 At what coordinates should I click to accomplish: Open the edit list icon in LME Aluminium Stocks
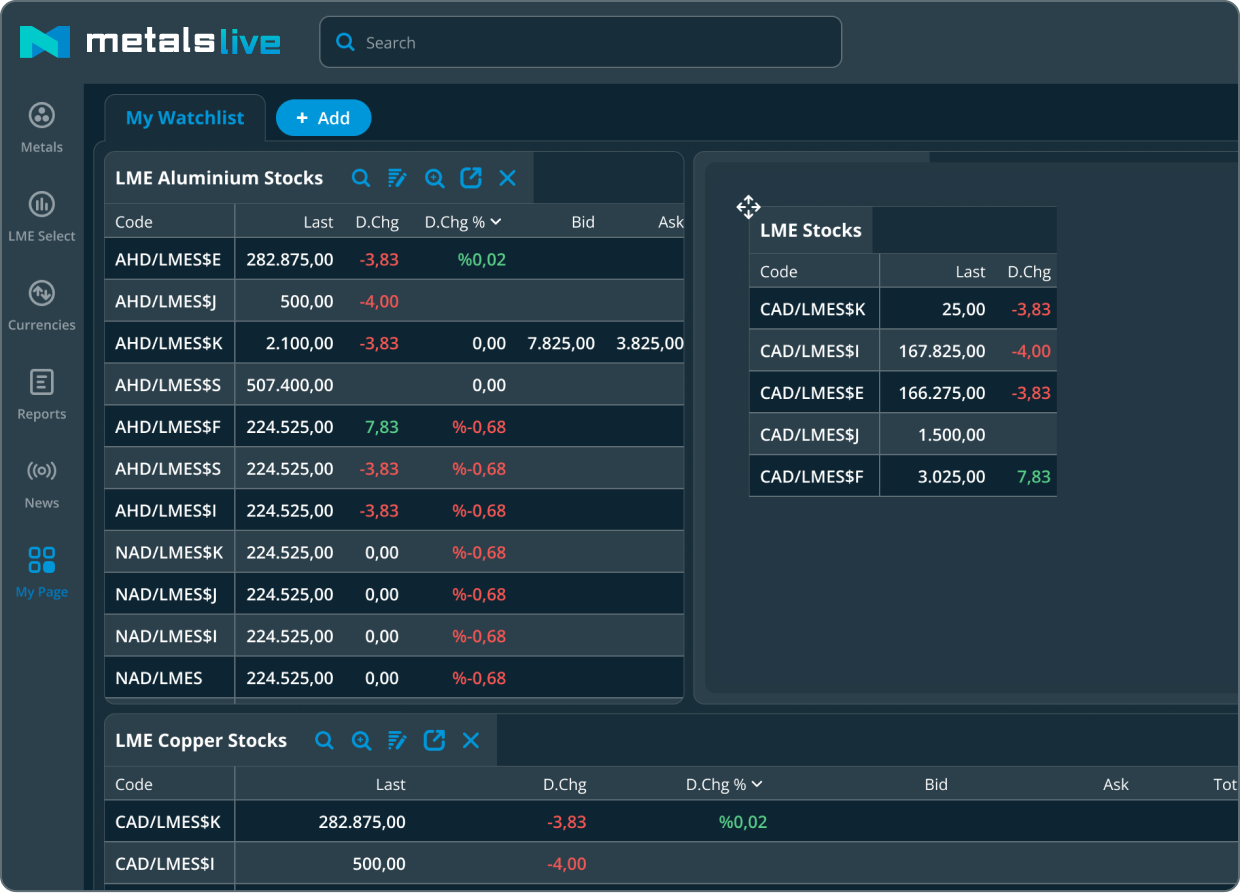(x=397, y=178)
